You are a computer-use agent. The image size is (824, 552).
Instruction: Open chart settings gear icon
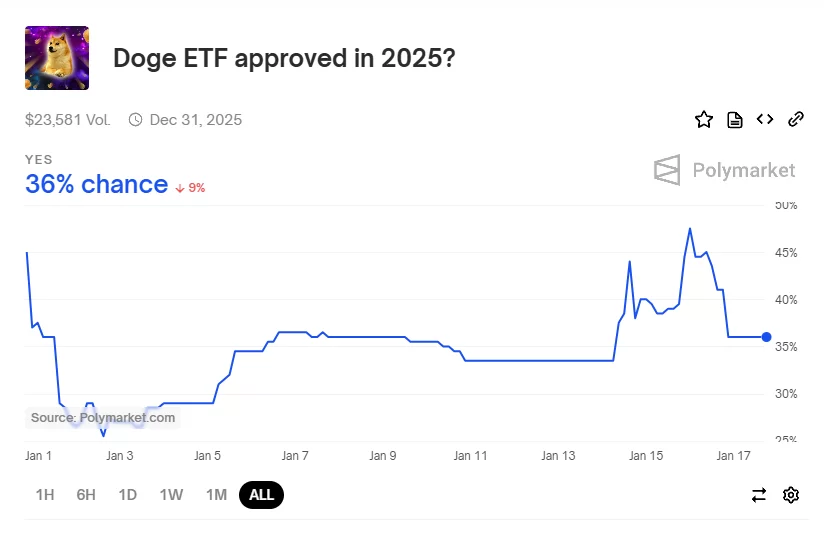pyautogui.click(x=791, y=495)
